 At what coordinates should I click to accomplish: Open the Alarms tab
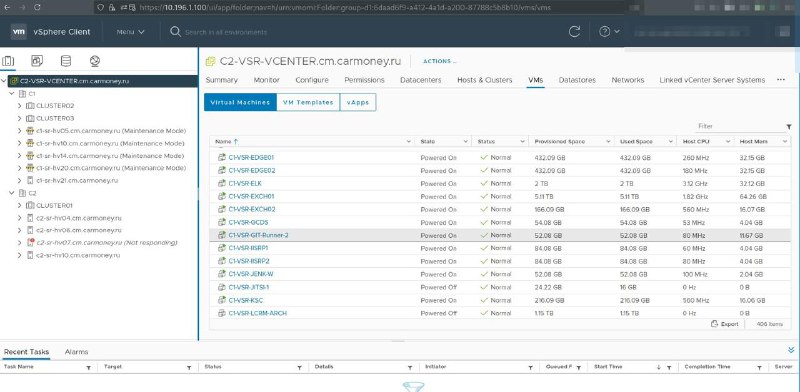pyautogui.click(x=77, y=352)
